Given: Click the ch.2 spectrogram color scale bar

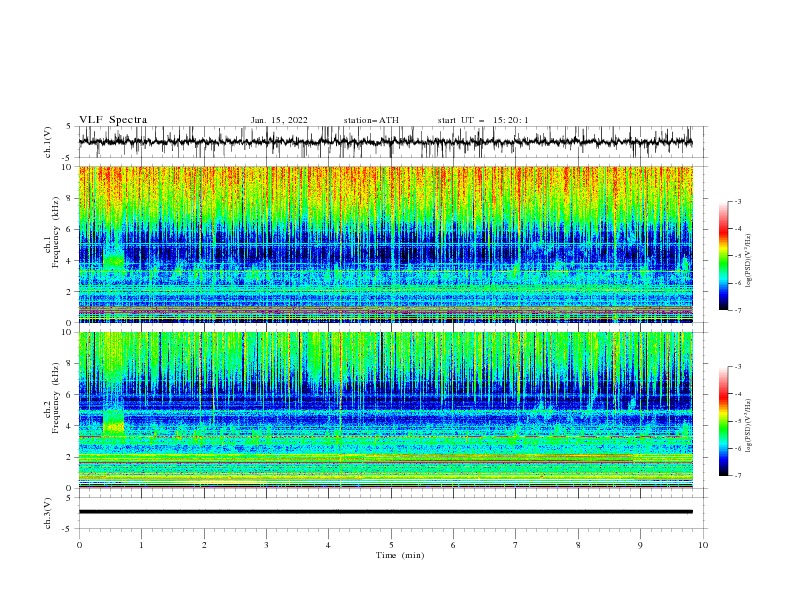Looking at the screenshot, I should [723, 421].
